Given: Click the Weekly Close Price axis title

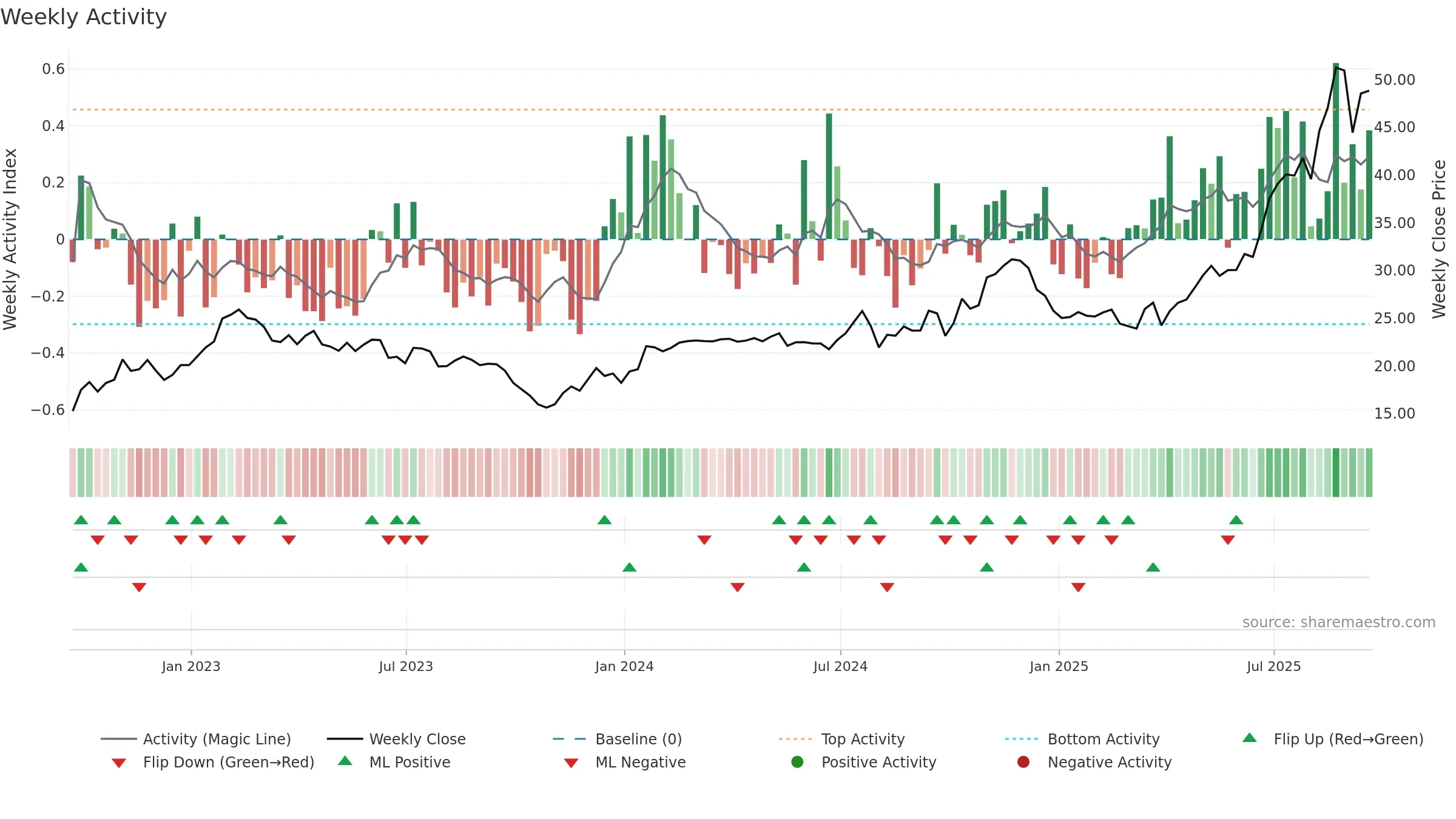Looking at the screenshot, I should [1439, 239].
